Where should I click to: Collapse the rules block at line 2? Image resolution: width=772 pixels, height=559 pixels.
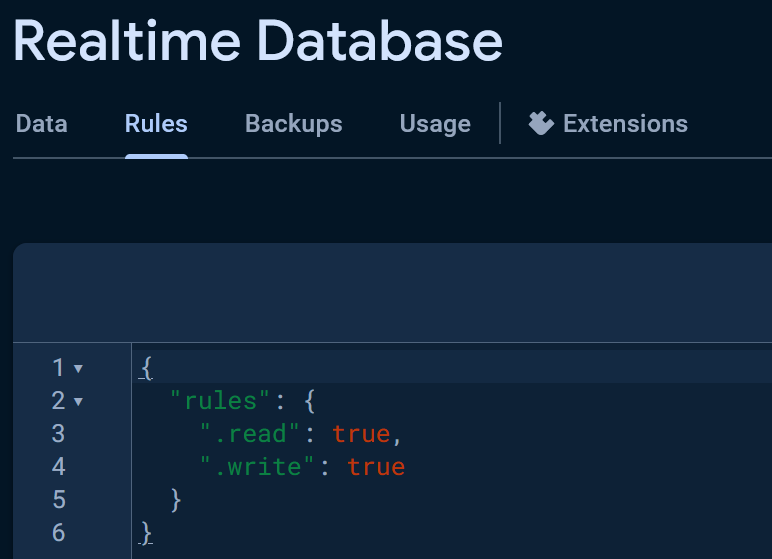tap(78, 402)
